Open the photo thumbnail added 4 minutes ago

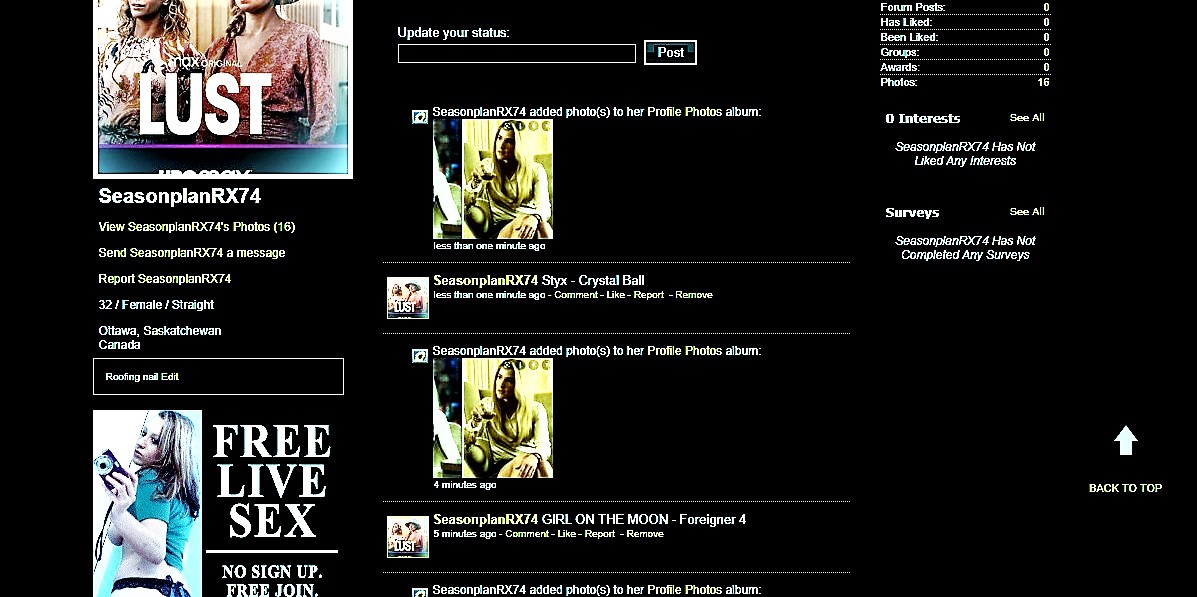coord(492,418)
